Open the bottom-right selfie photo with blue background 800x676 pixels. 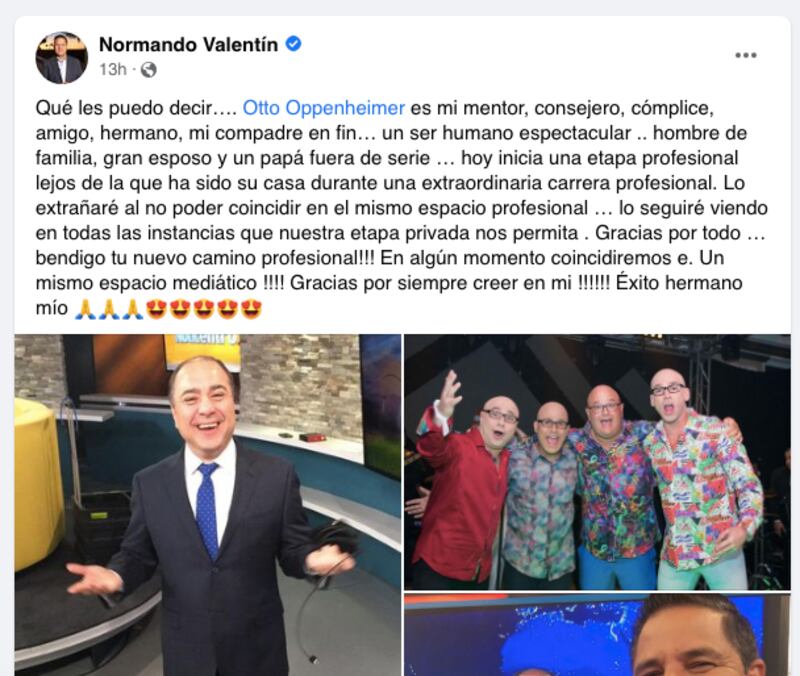point(597,635)
